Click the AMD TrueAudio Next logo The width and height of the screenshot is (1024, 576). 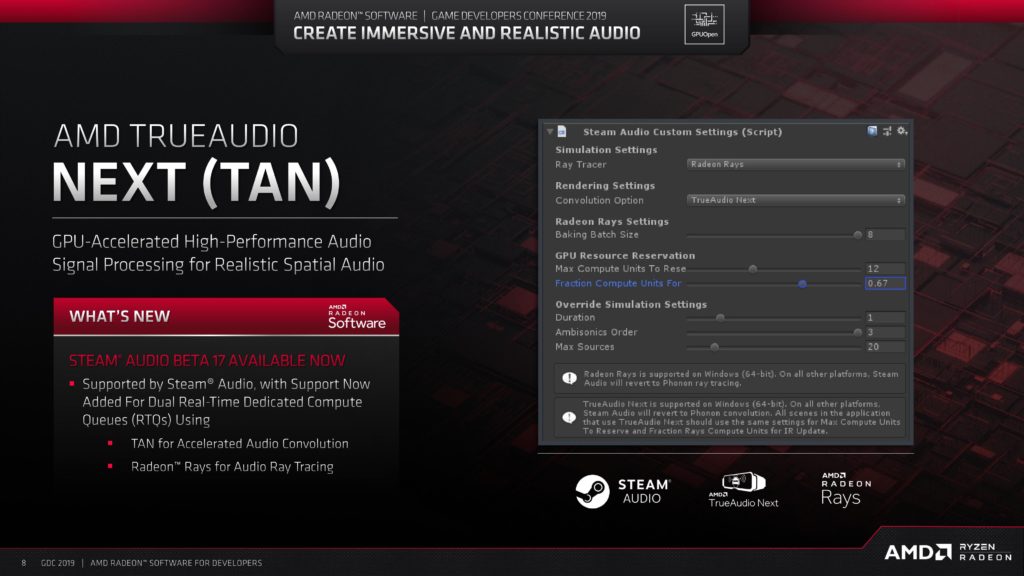coord(743,490)
